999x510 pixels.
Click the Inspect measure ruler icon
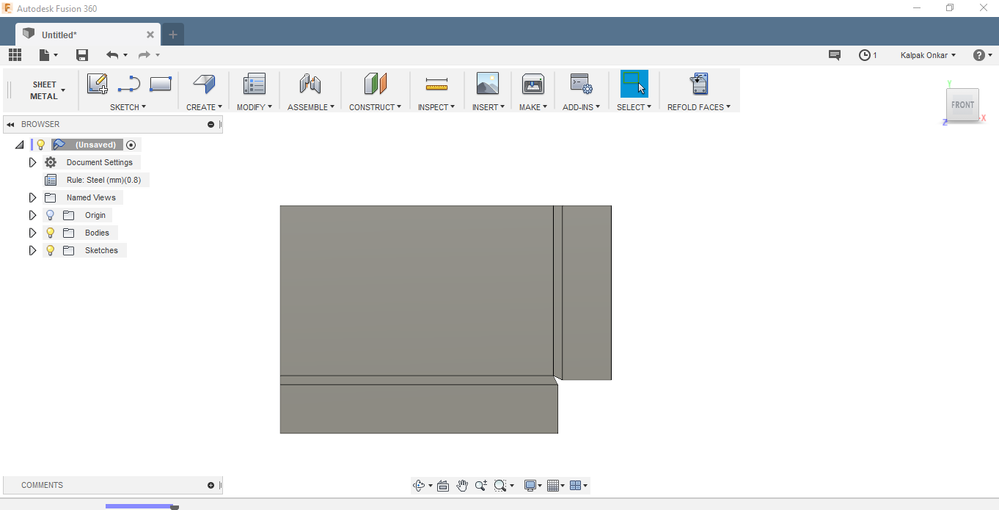[x=436, y=84]
